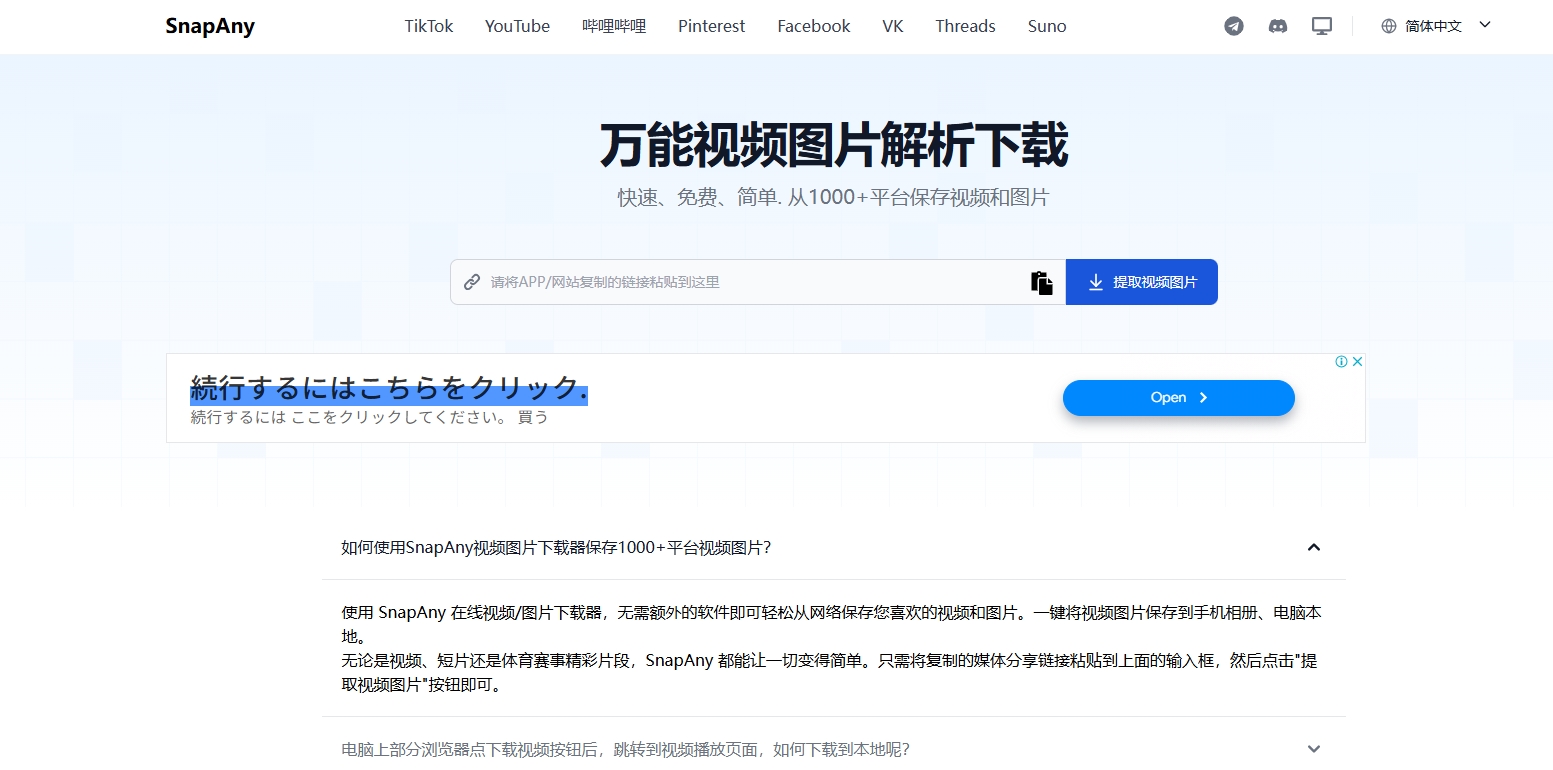This screenshot has width=1553, height=770.
Task: Open the YouTube menu item
Action: (x=517, y=27)
